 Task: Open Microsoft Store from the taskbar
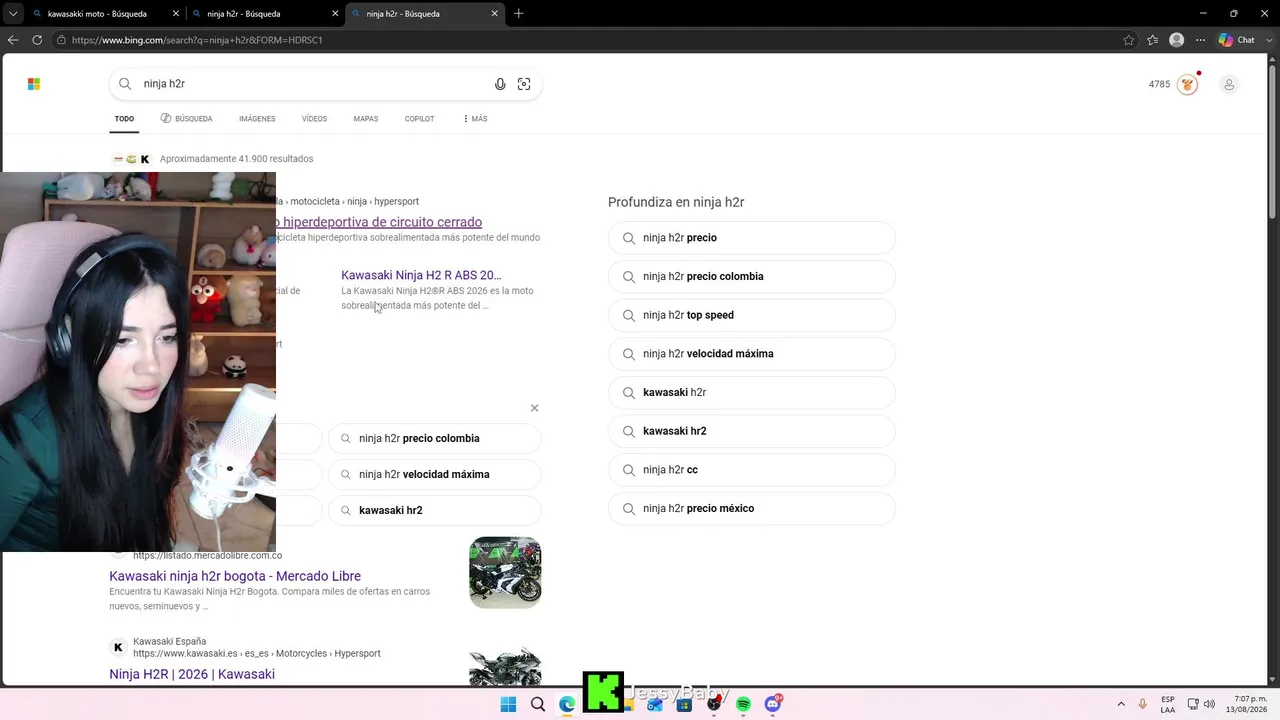coord(684,704)
